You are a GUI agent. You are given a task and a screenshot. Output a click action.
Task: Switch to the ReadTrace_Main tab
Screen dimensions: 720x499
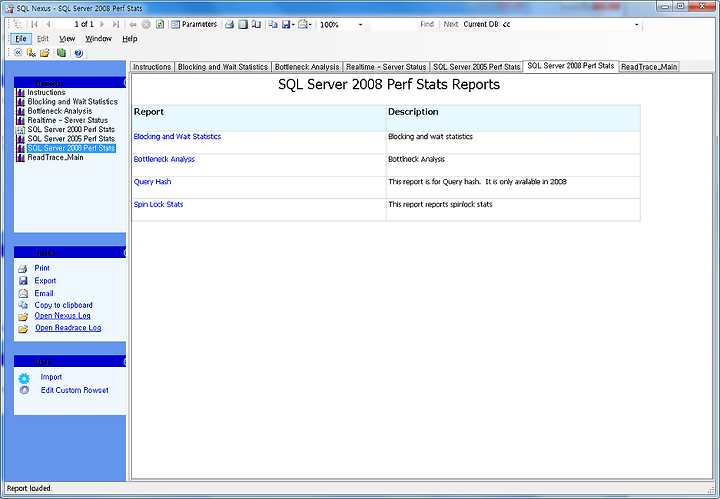tap(649, 67)
